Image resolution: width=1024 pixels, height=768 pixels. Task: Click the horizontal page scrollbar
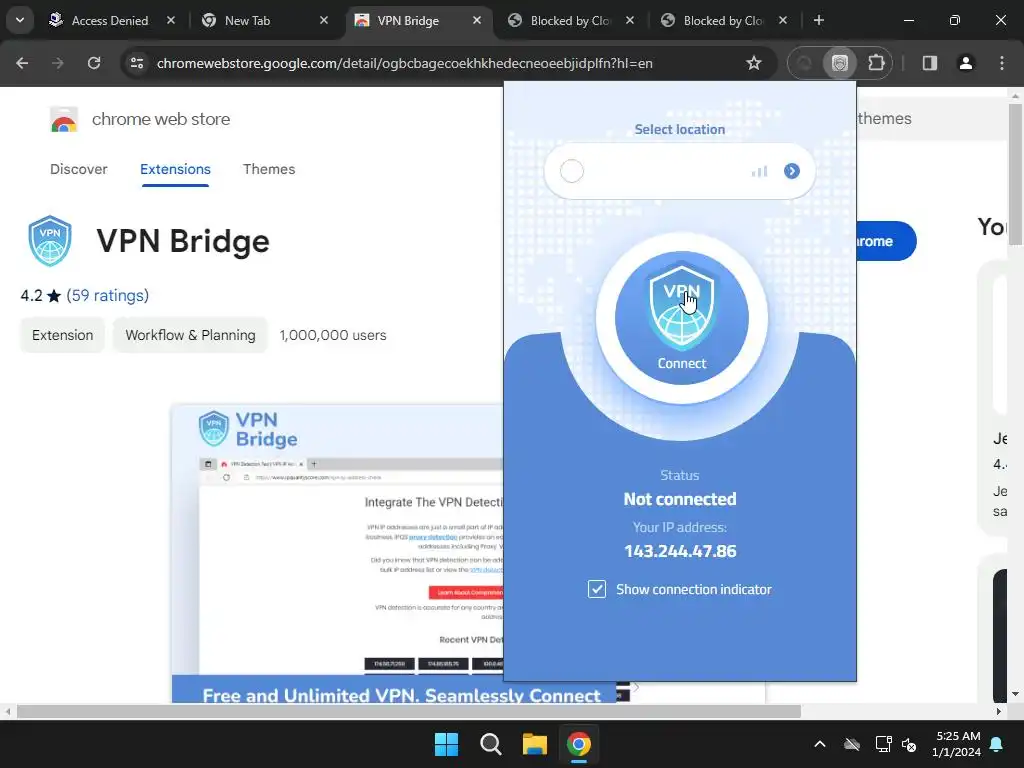click(x=409, y=711)
